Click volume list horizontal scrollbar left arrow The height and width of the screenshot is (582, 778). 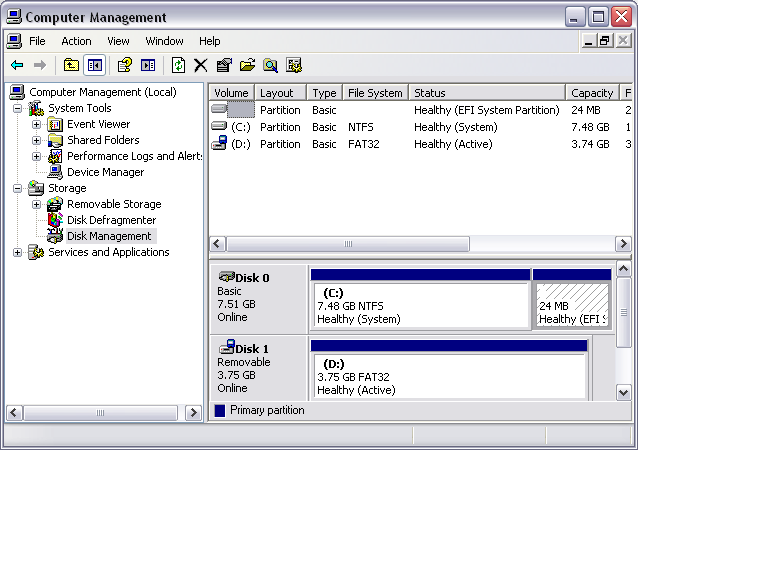coord(217,244)
